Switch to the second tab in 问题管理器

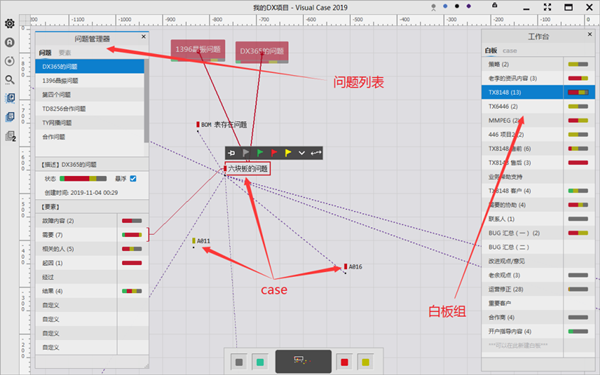pyautogui.click(x=65, y=53)
